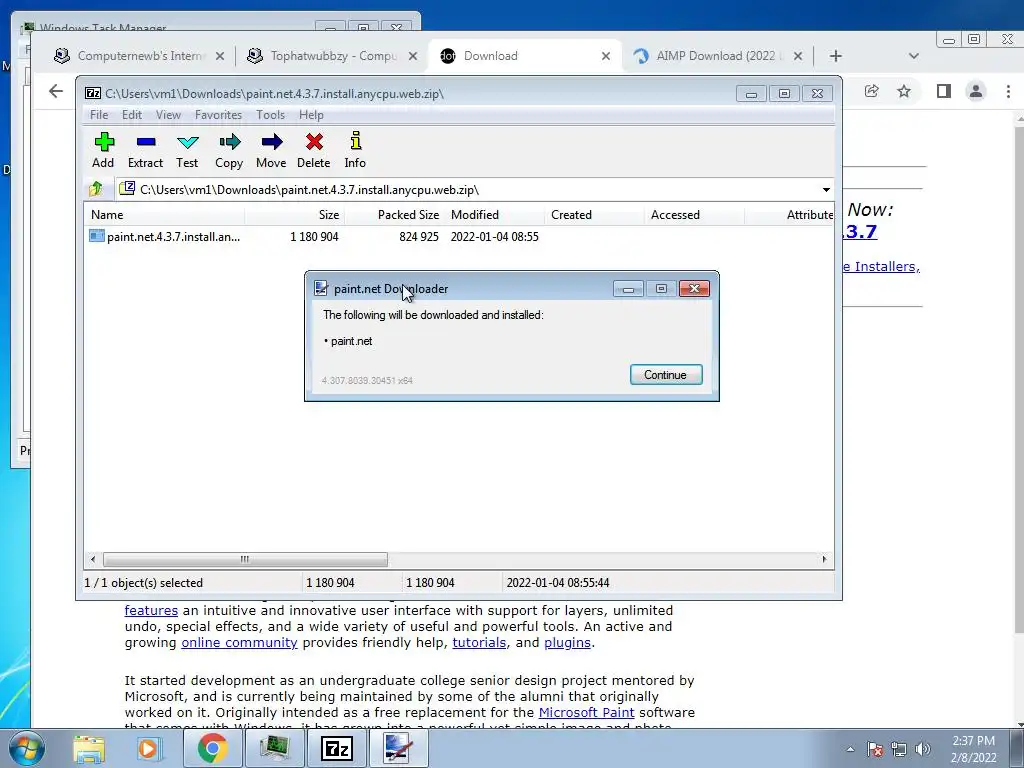1024x768 pixels.
Task: Open the Help menu in 7-Zip
Action: (x=311, y=115)
